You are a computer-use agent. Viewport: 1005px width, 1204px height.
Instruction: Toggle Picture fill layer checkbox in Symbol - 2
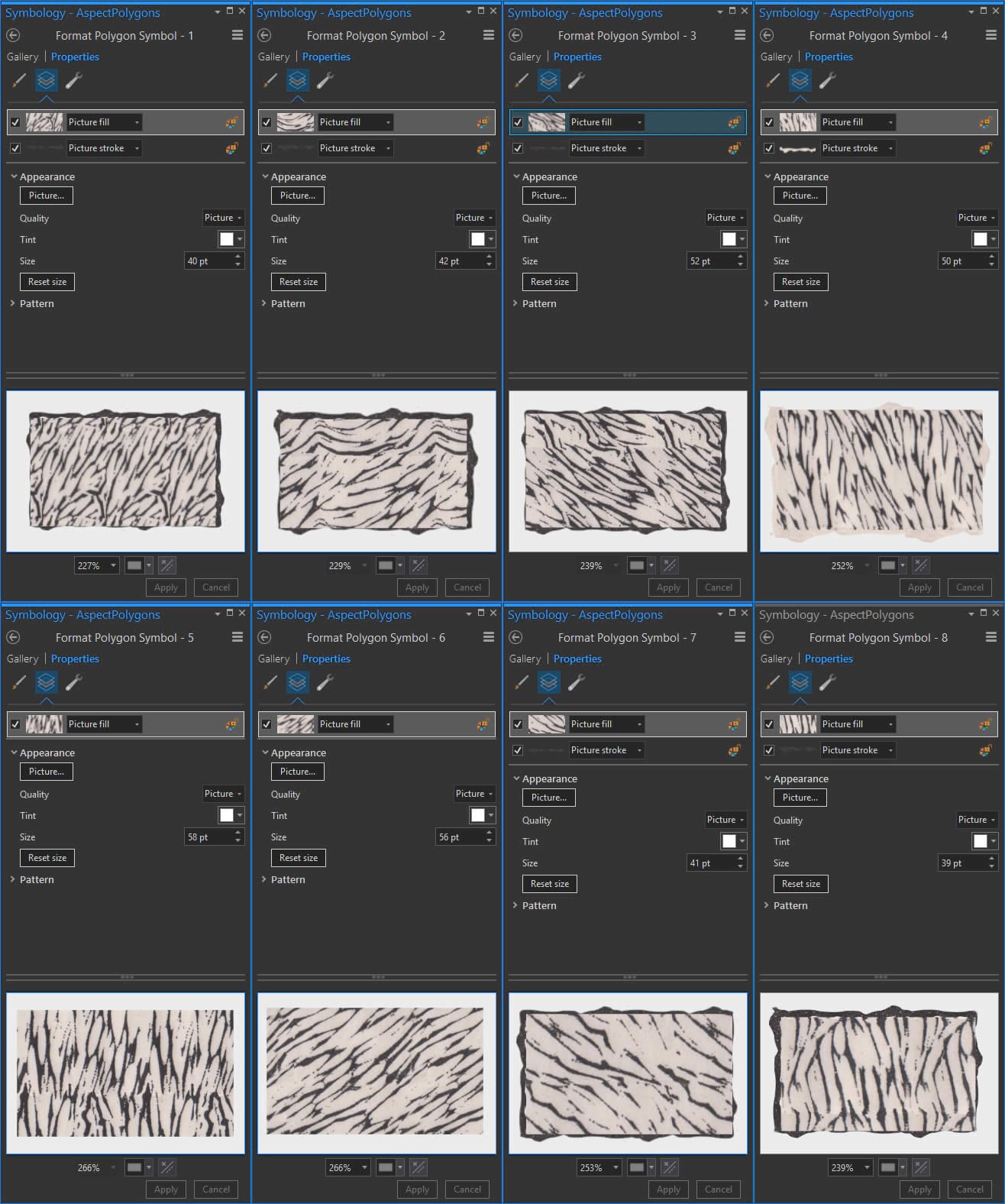coord(267,122)
